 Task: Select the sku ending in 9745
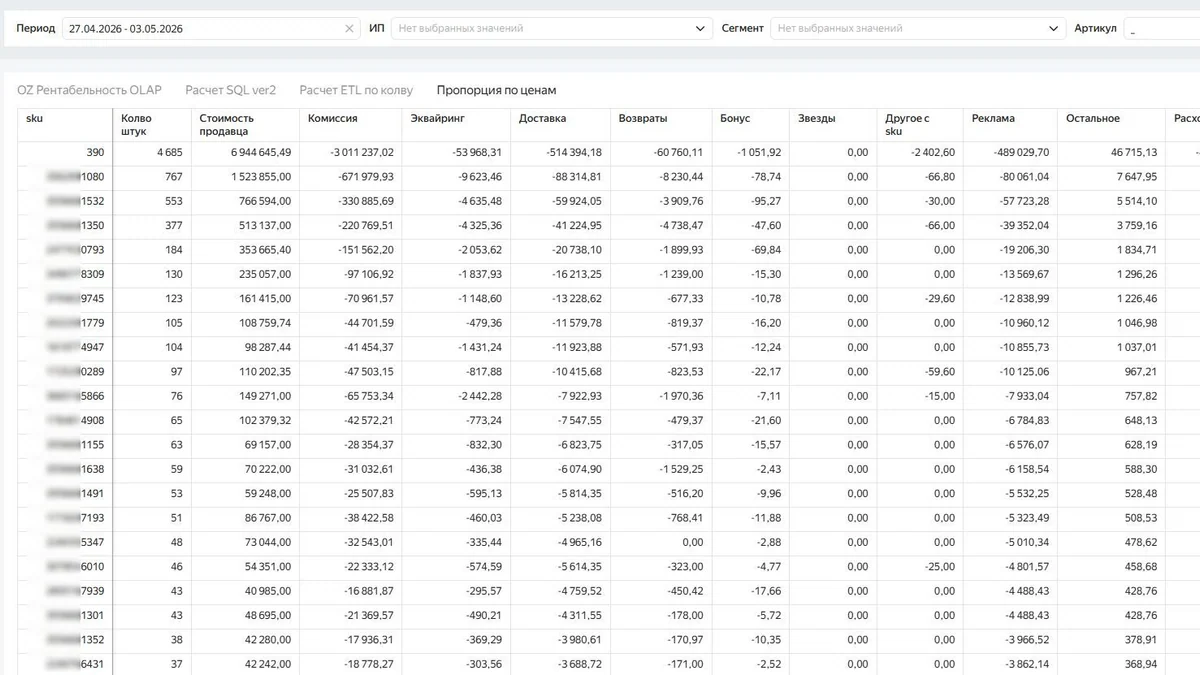(76, 299)
